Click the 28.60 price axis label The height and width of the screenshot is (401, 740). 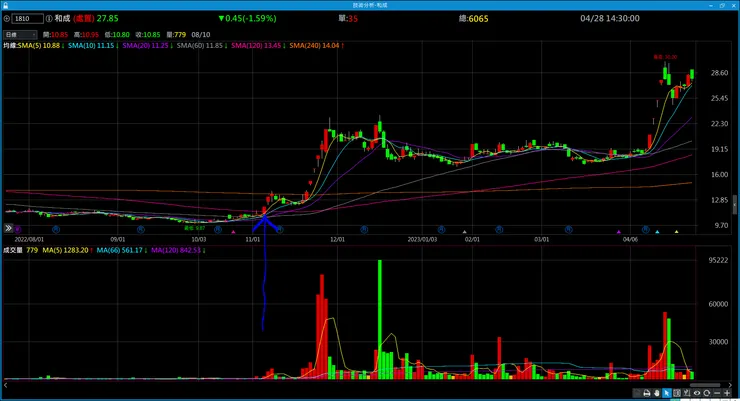click(x=719, y=73)
